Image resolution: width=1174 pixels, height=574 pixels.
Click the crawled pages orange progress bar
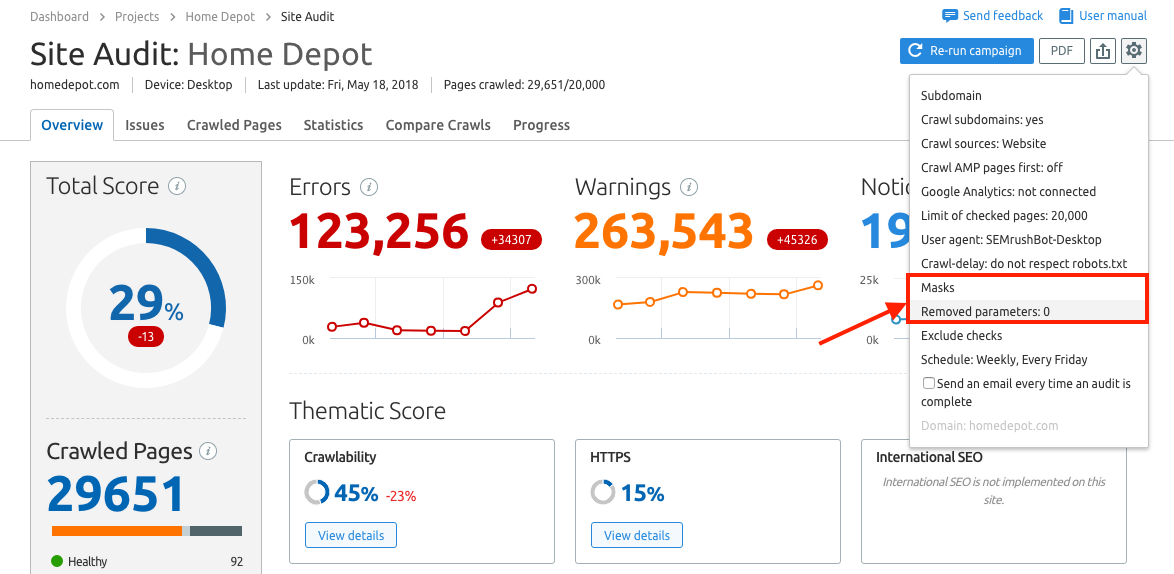(x=116, y=530)
